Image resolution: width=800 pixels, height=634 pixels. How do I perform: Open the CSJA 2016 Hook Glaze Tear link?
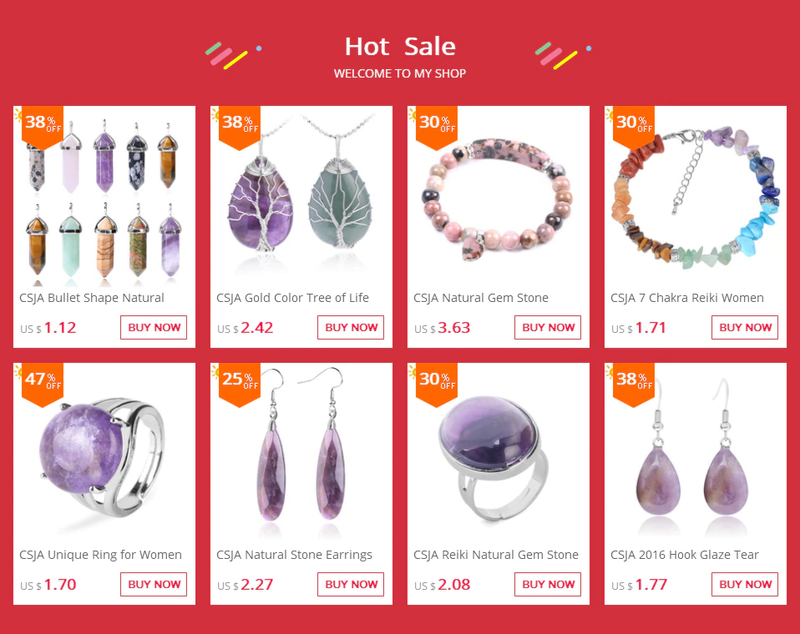(x=685, y=555)
